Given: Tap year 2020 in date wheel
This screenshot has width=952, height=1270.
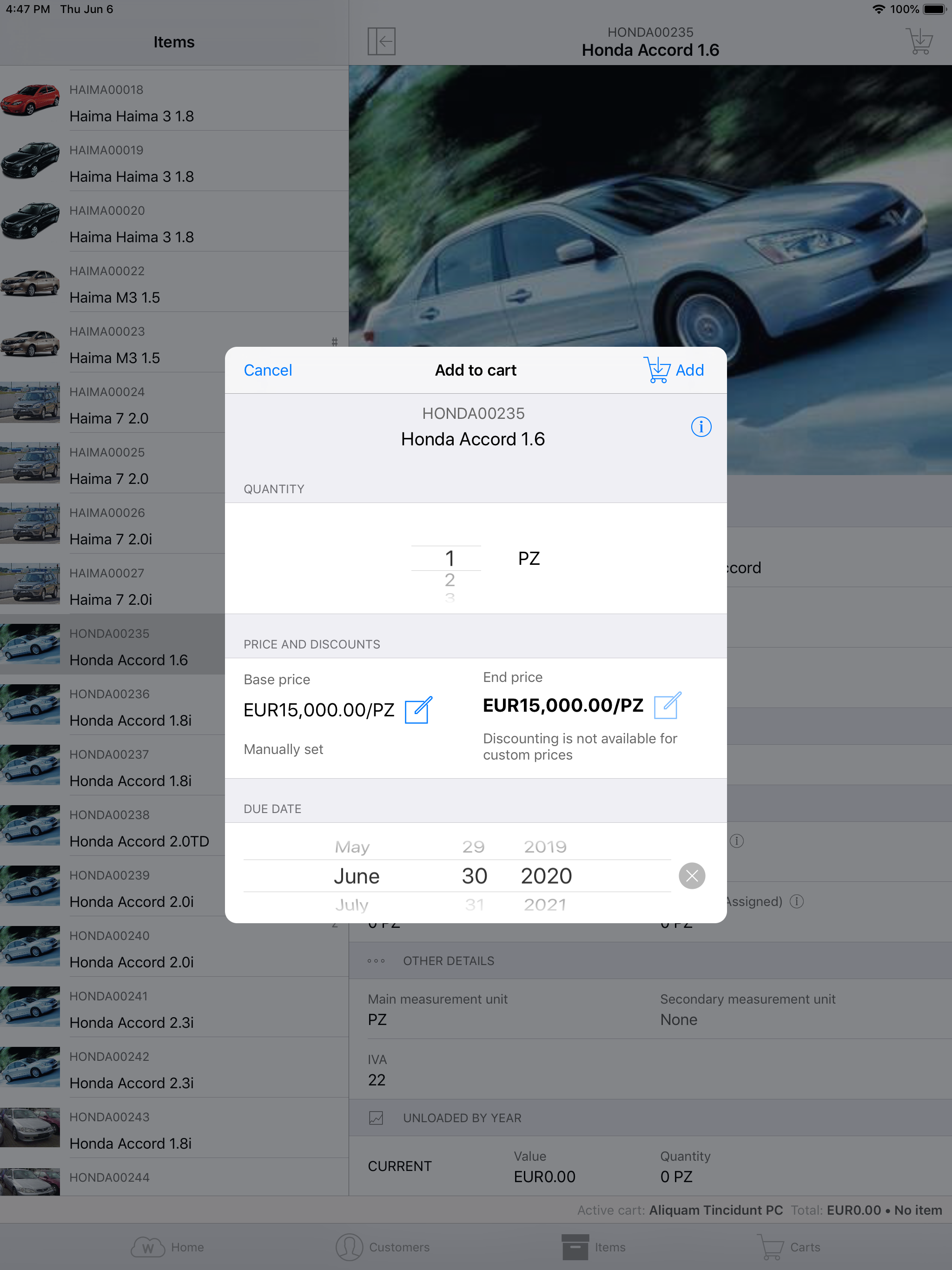Looking at the screenshot, I should click(x=546, y=876).
